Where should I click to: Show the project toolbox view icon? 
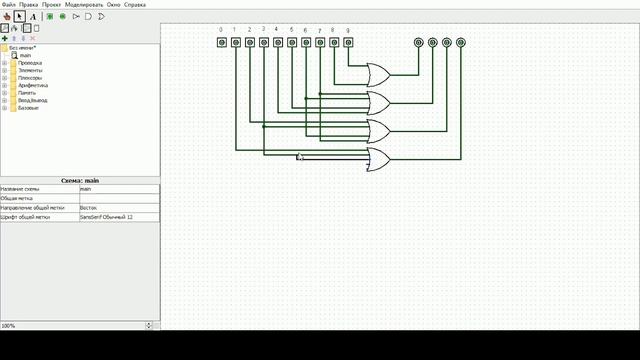(4, 28)
